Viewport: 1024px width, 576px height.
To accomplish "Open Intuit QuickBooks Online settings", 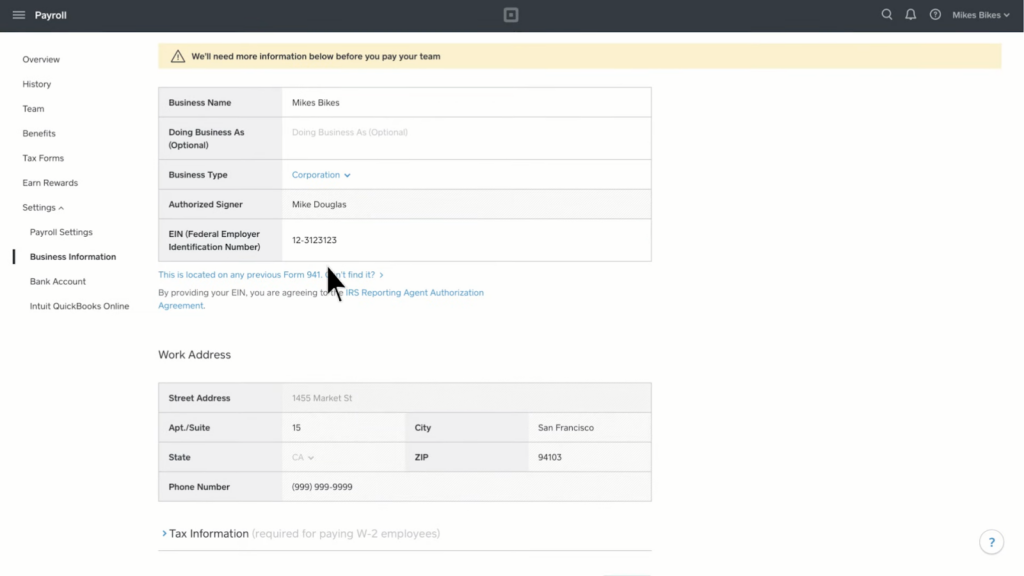I will [x=80, y=306].
